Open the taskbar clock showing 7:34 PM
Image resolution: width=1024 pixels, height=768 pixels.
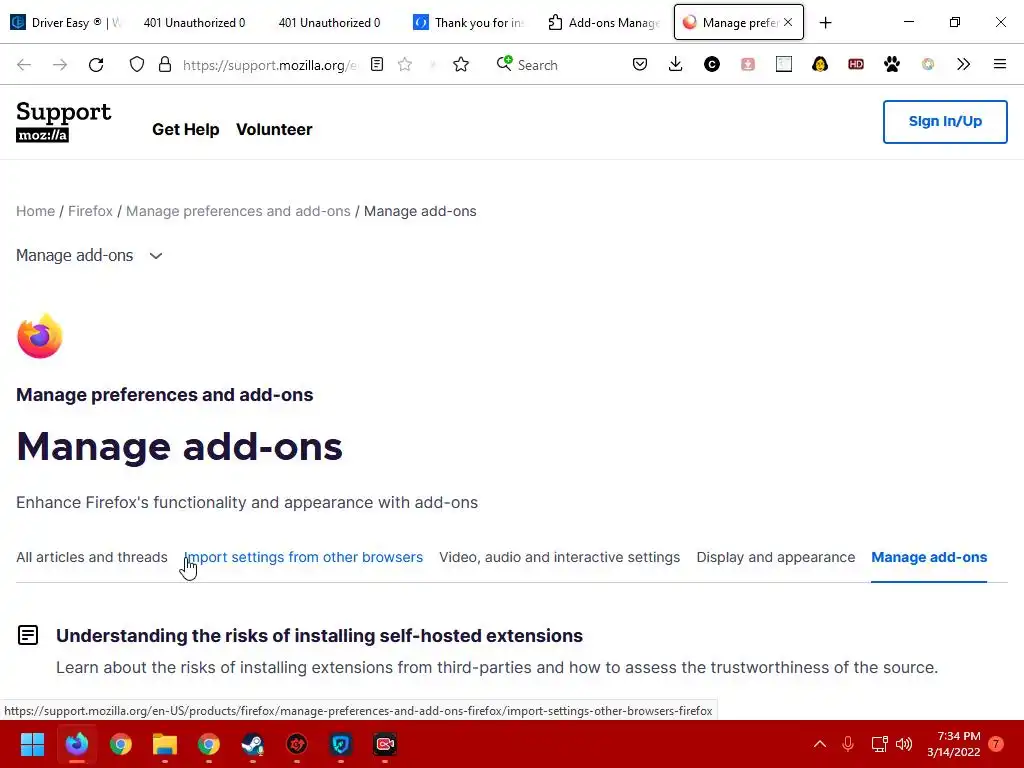953,744
